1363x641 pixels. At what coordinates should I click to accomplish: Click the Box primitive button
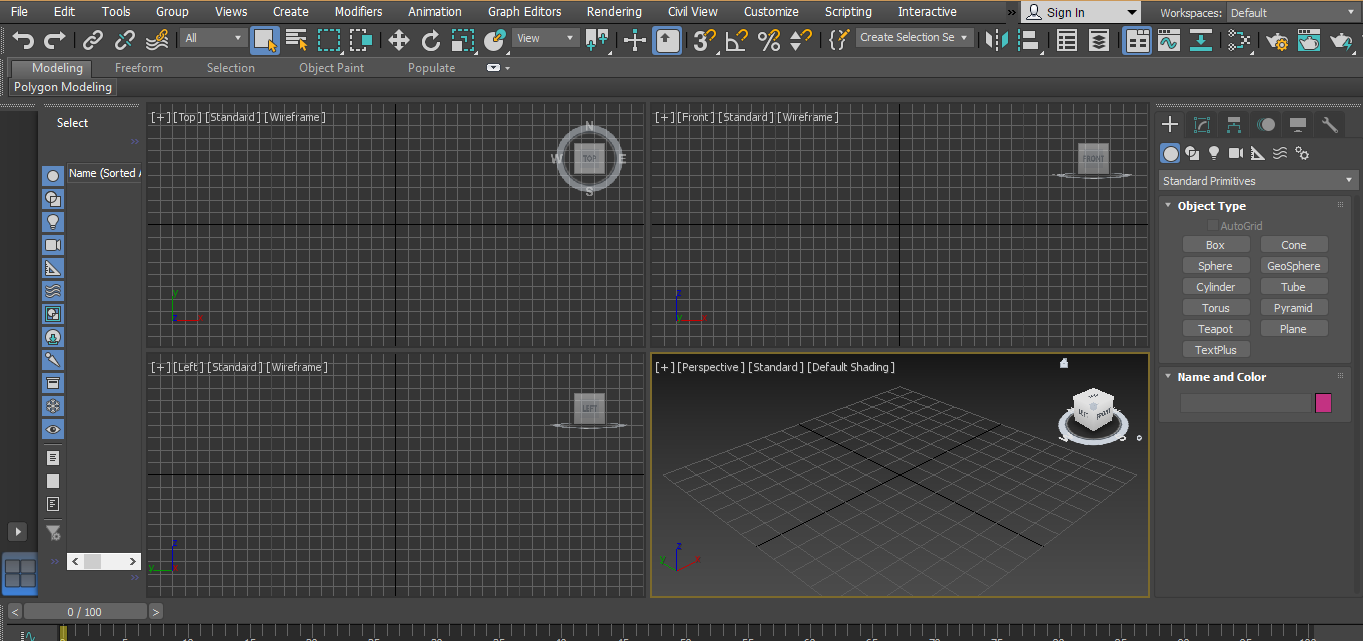click(1215, 245)
